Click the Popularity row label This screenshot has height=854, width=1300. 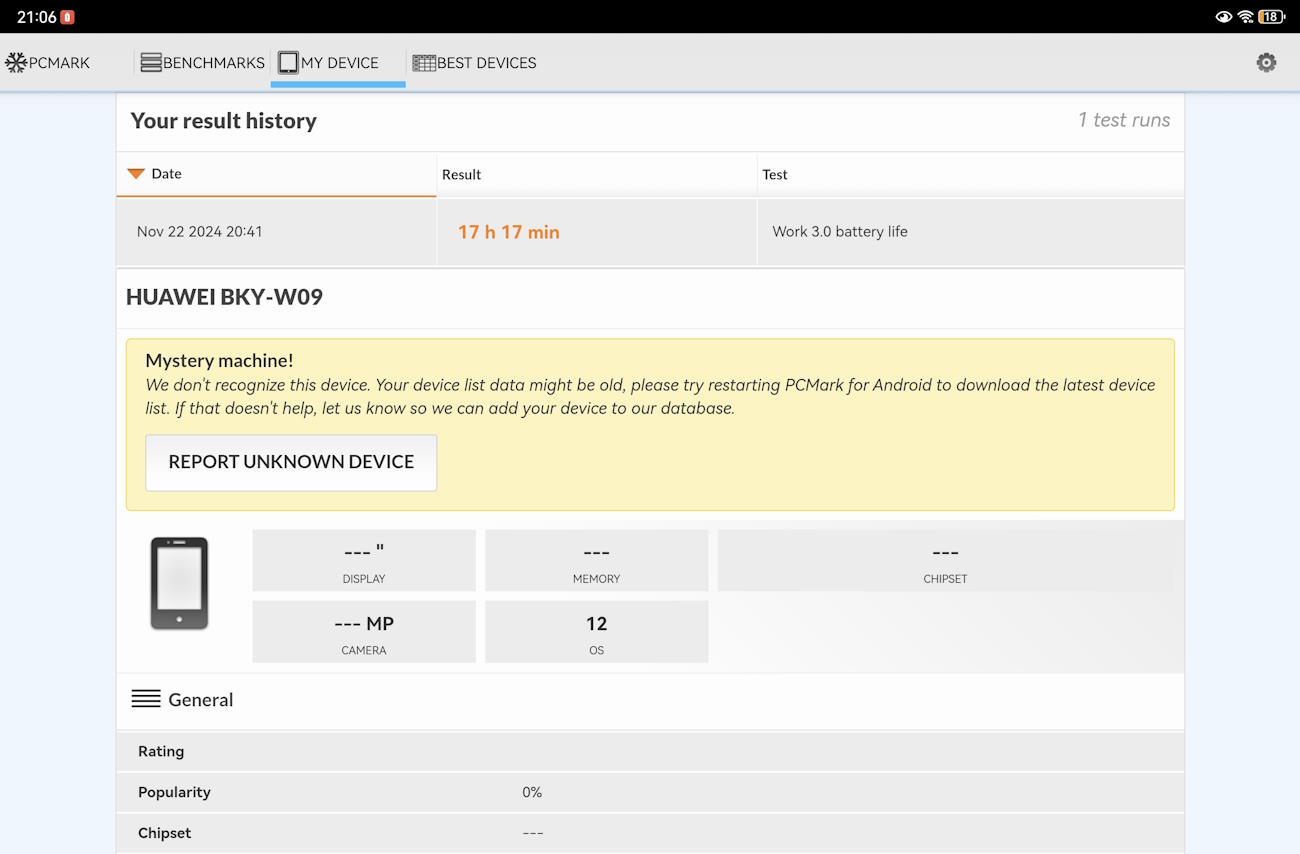pyautogui.click(x=174, y=792)
